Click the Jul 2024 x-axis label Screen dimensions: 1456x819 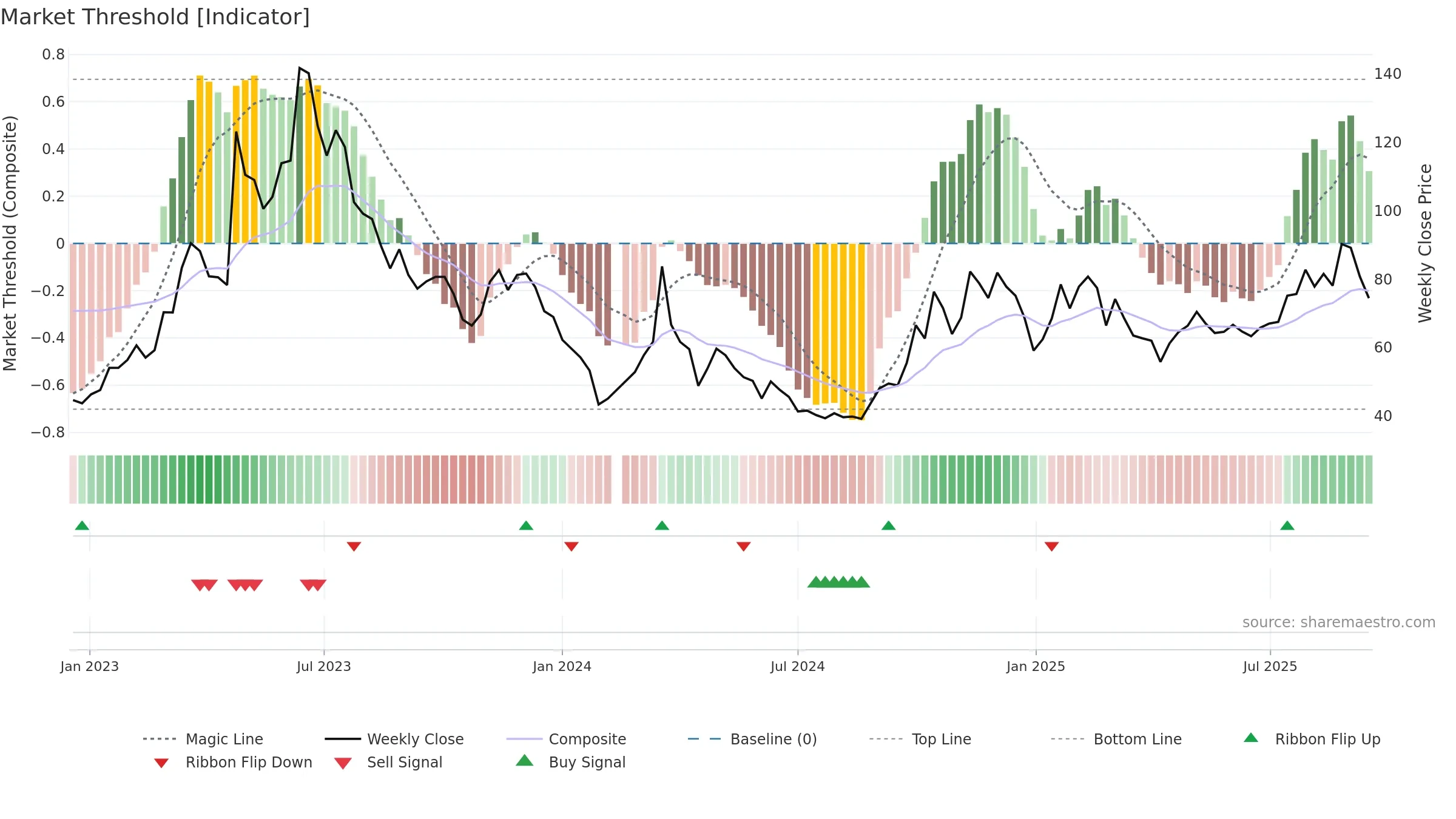click(798, 667)
